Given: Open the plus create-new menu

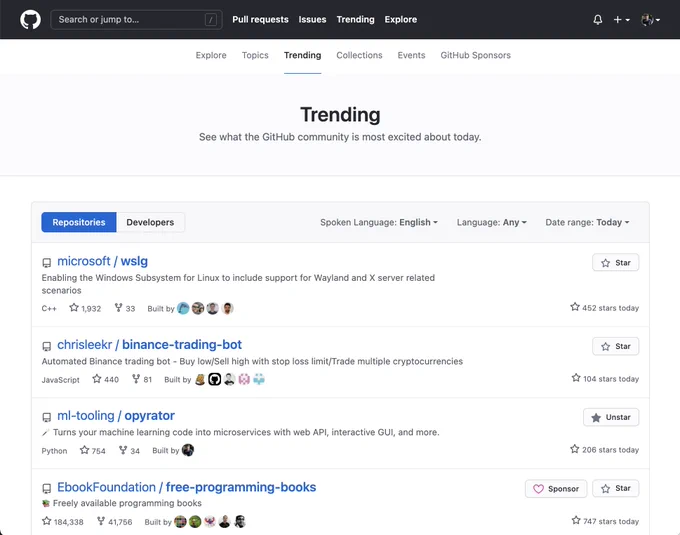Looking at the screenshot, I should pos(621,20).
